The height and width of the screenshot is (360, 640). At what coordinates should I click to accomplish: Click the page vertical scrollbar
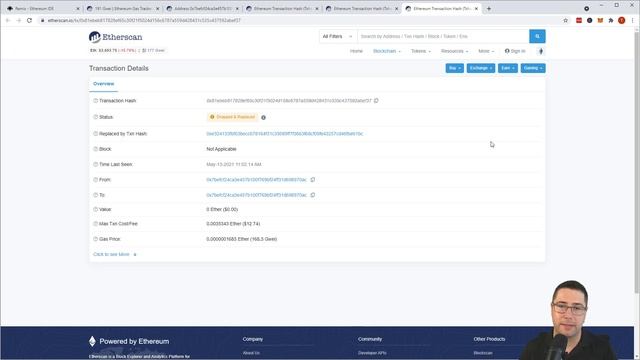click(x=637, y=161)
